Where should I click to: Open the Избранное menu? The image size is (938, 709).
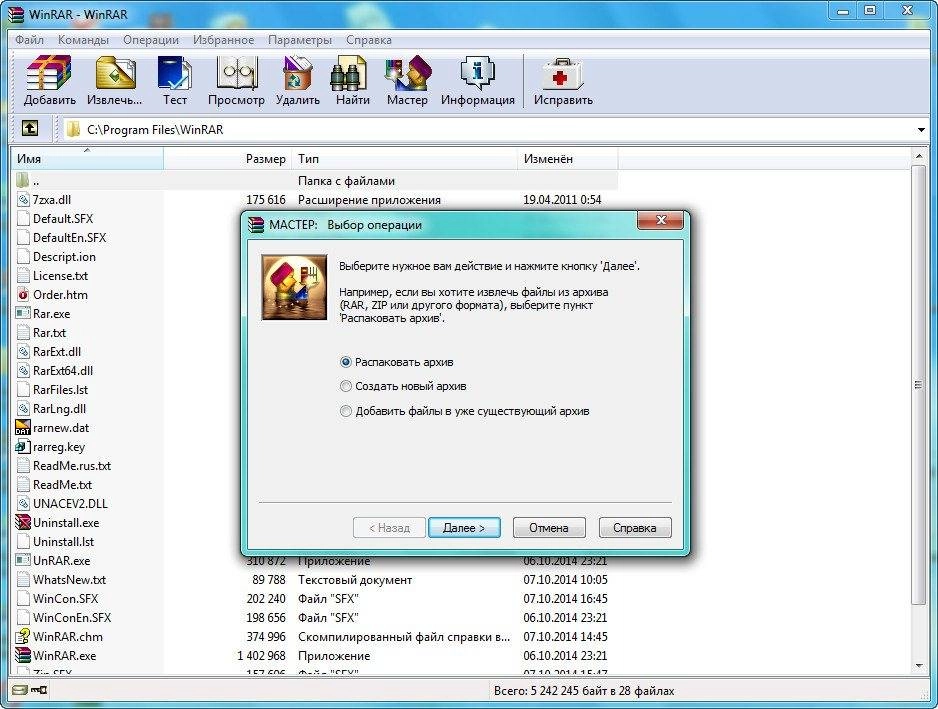[x=223, y=39]
